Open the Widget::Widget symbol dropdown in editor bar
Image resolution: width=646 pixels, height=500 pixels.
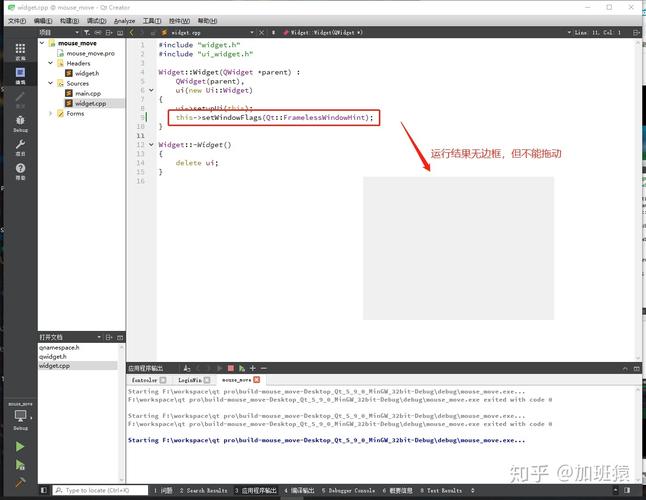(330, 32)
